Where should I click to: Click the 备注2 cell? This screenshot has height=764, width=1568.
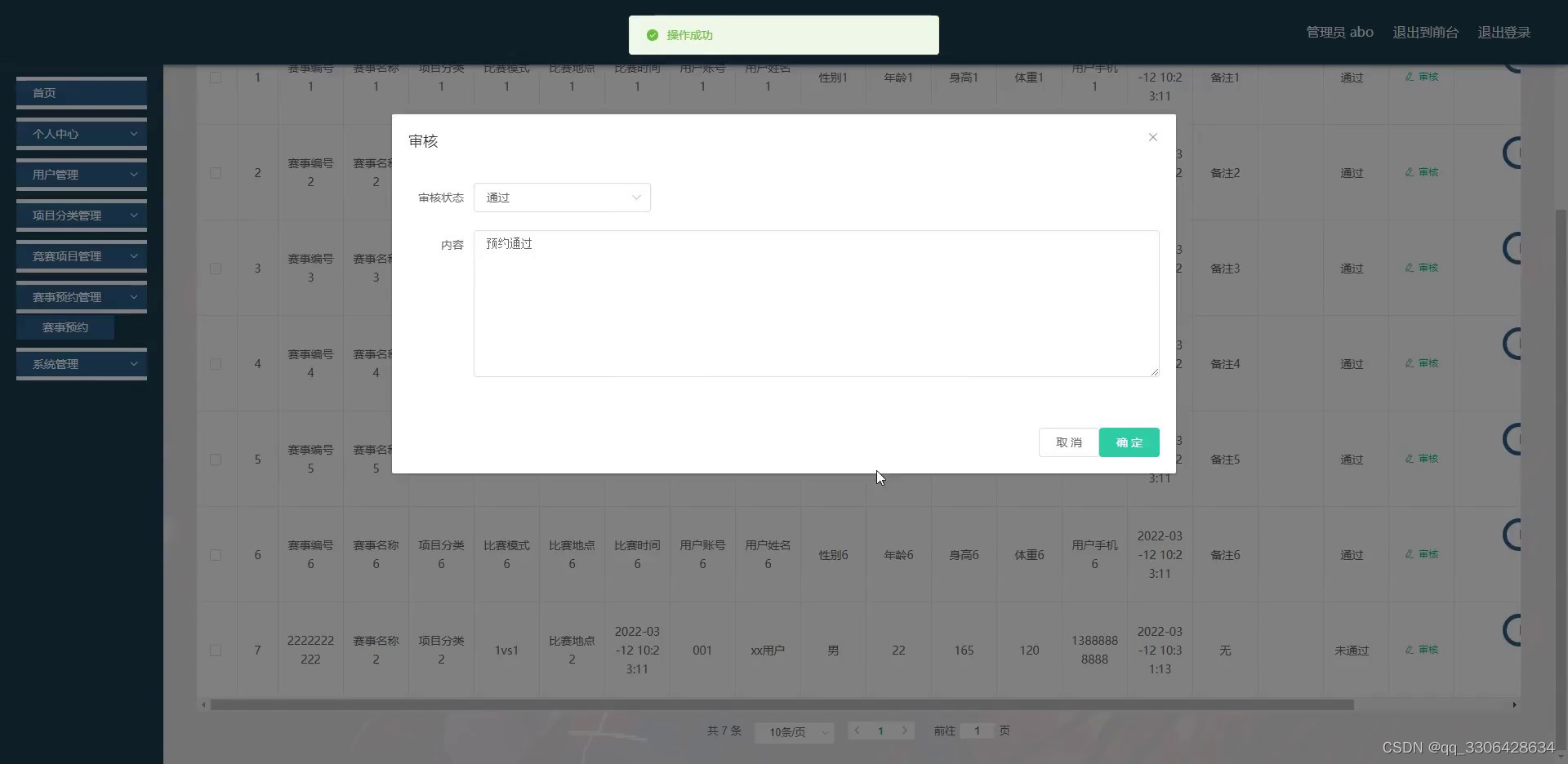pyautogui.click(x=1225, y=173)
